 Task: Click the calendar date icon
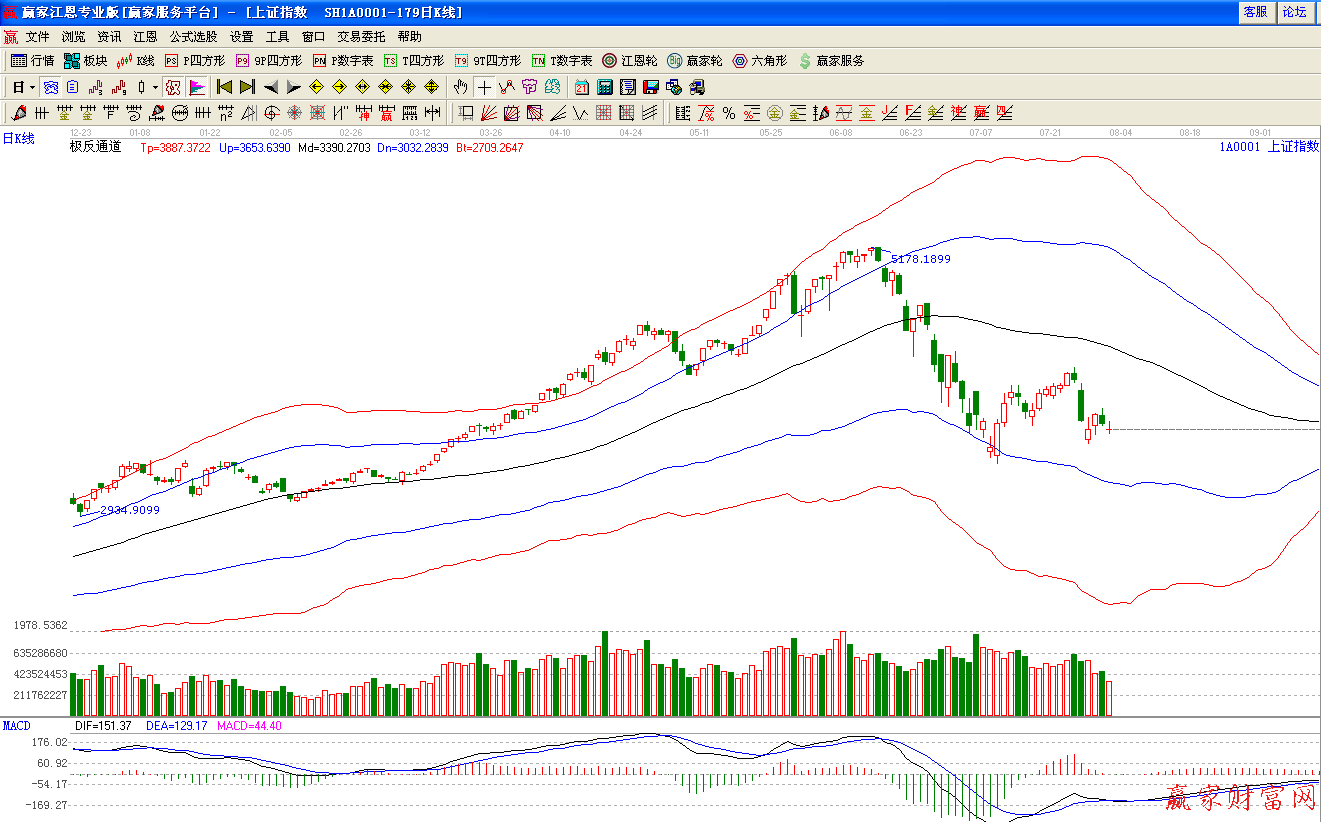coord(581,87)
